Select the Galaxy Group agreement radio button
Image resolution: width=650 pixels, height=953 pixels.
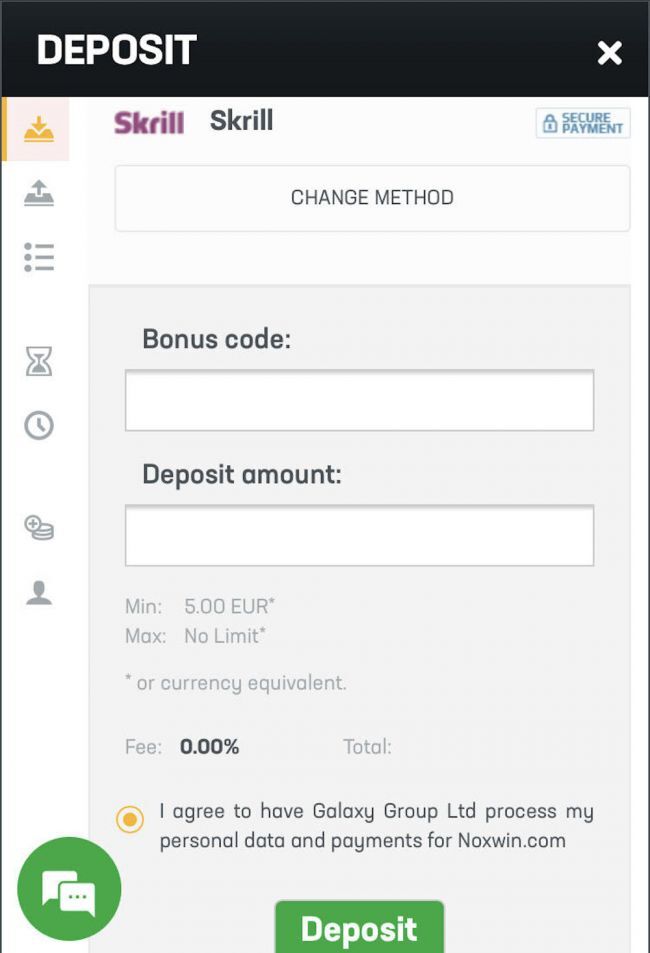[129, 821]
